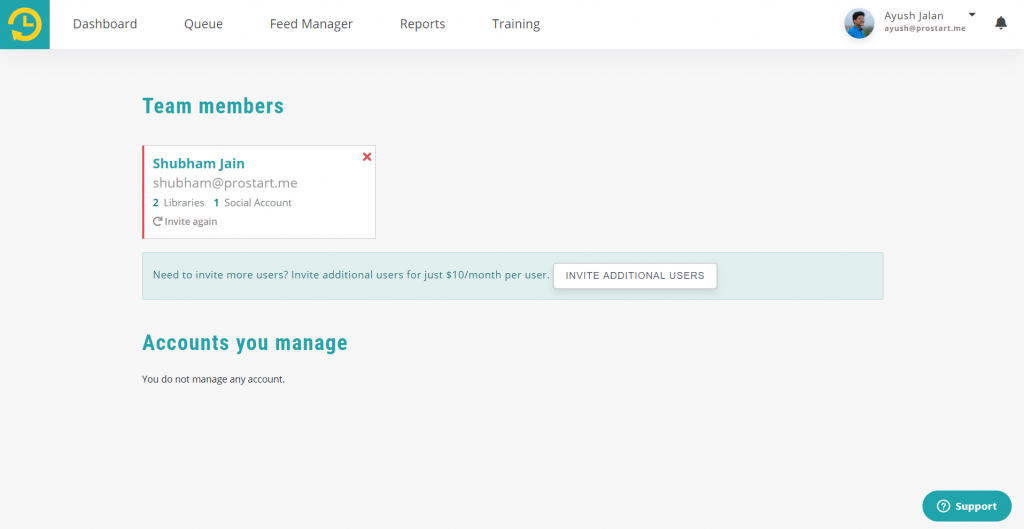Click the Invite again refresh icon

[x=157, y=221]
